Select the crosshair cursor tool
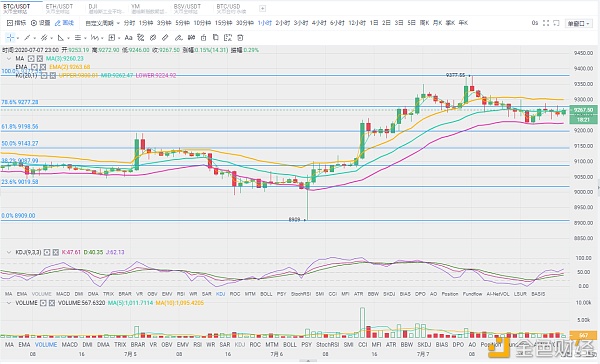The width and height of the screenshot is (600, 364). click(10, 38)
